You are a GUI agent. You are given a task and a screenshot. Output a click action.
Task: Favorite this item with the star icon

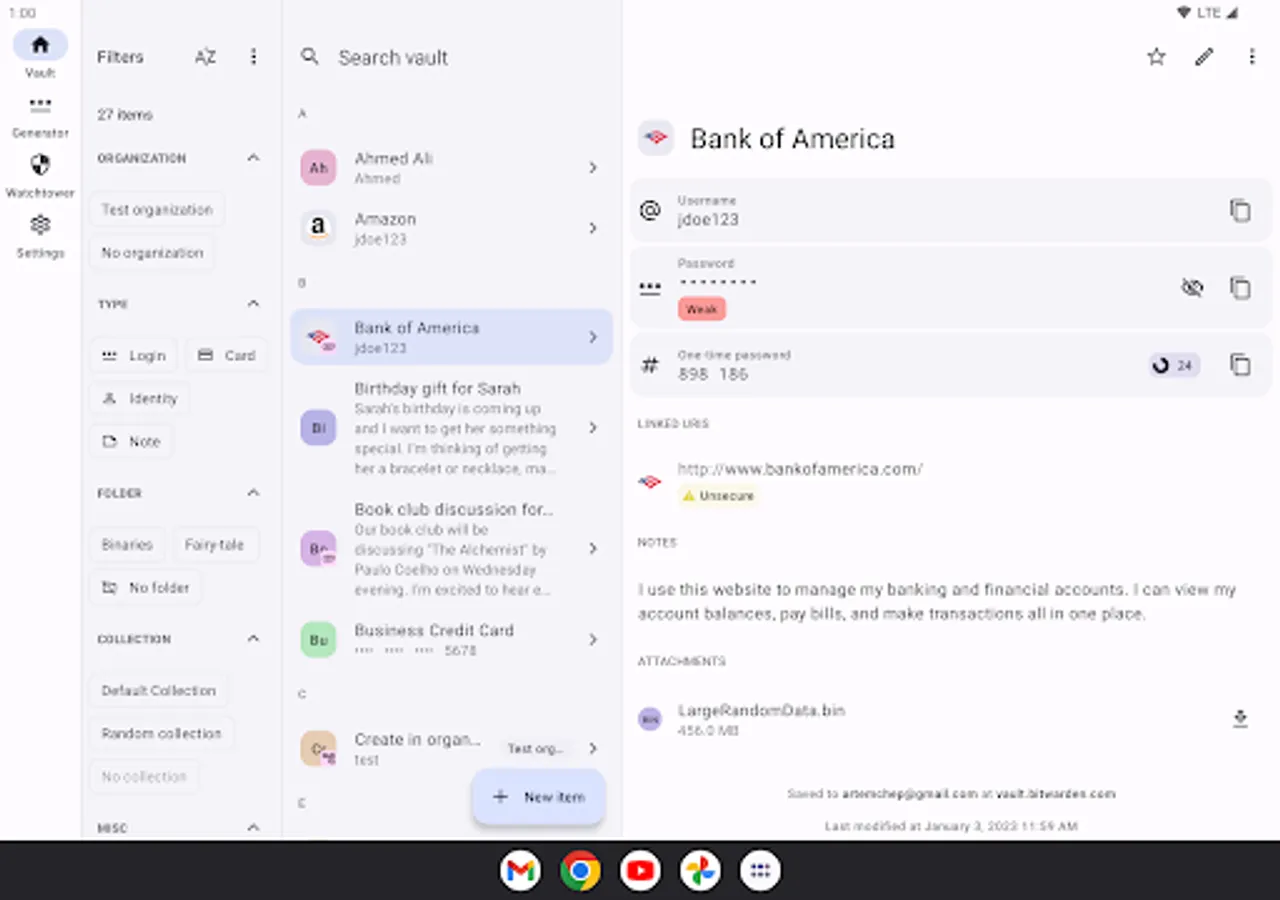tap(1156, 57)
